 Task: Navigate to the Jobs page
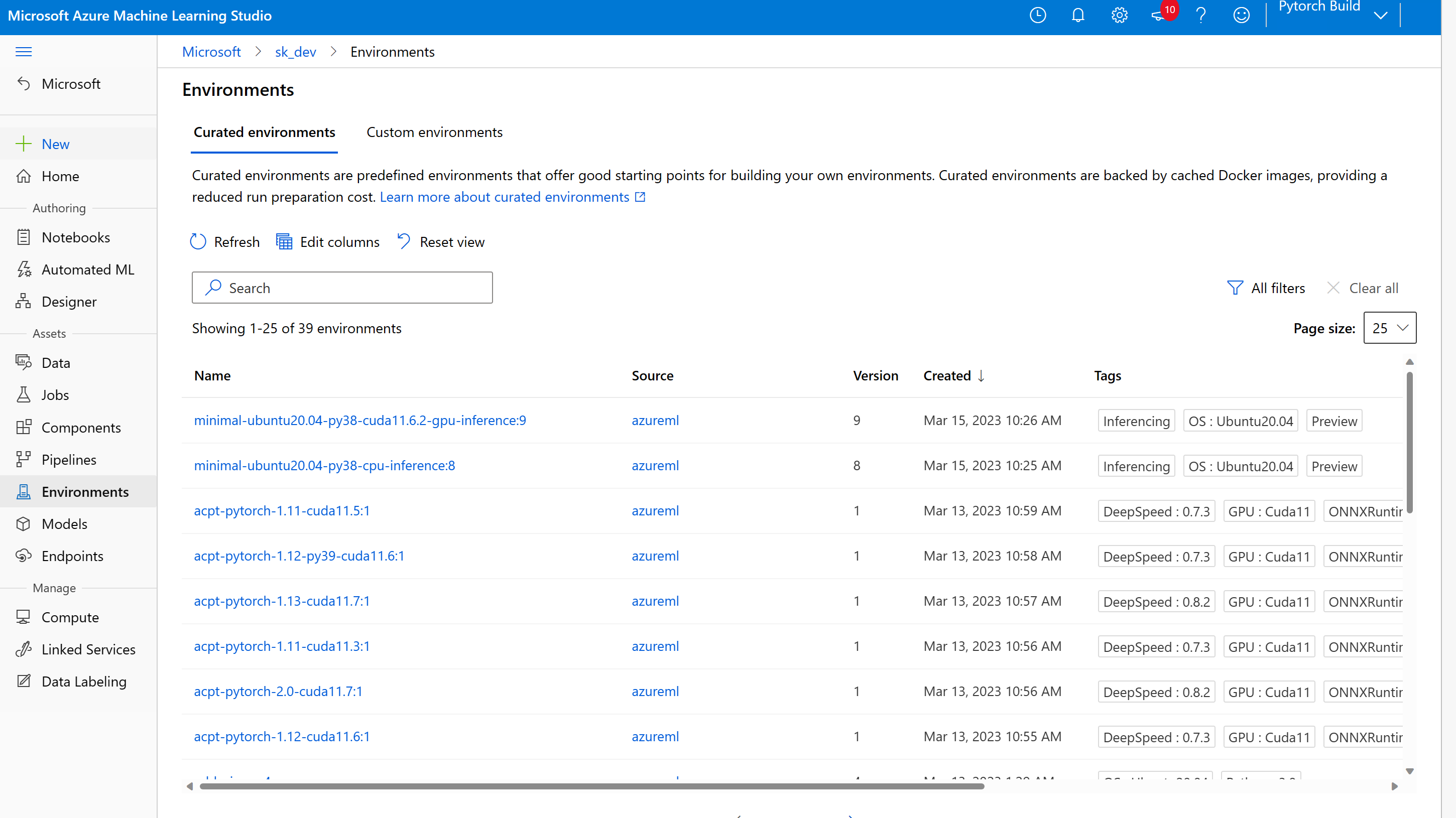(55, 394)
